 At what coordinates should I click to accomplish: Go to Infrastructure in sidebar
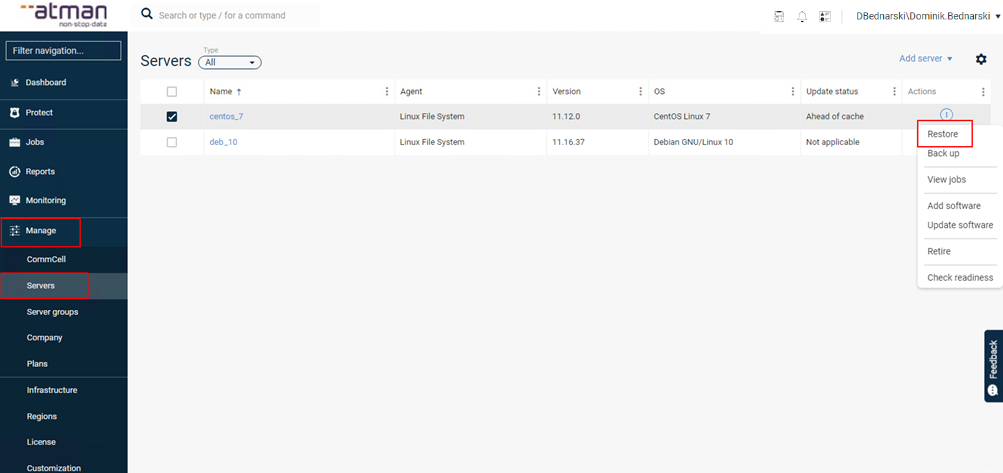(52, 390)
